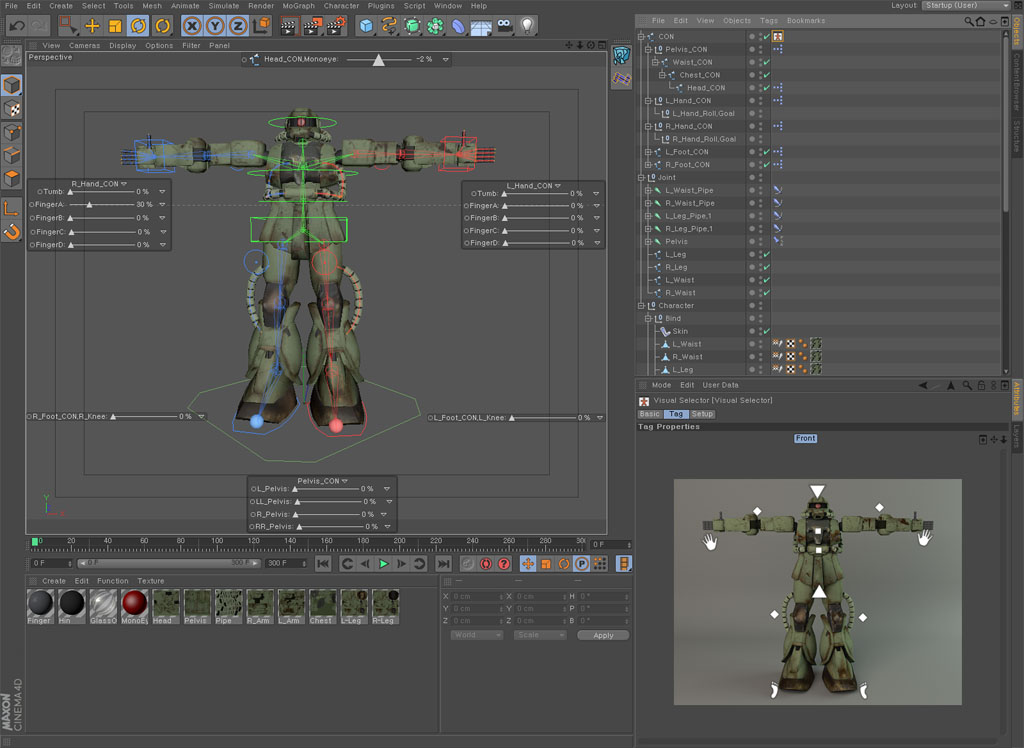Viewport: 1024px width, 748px height.
Task: Toggle the Z axis lock
Action: pyautogui.click(x=238, y=26)
